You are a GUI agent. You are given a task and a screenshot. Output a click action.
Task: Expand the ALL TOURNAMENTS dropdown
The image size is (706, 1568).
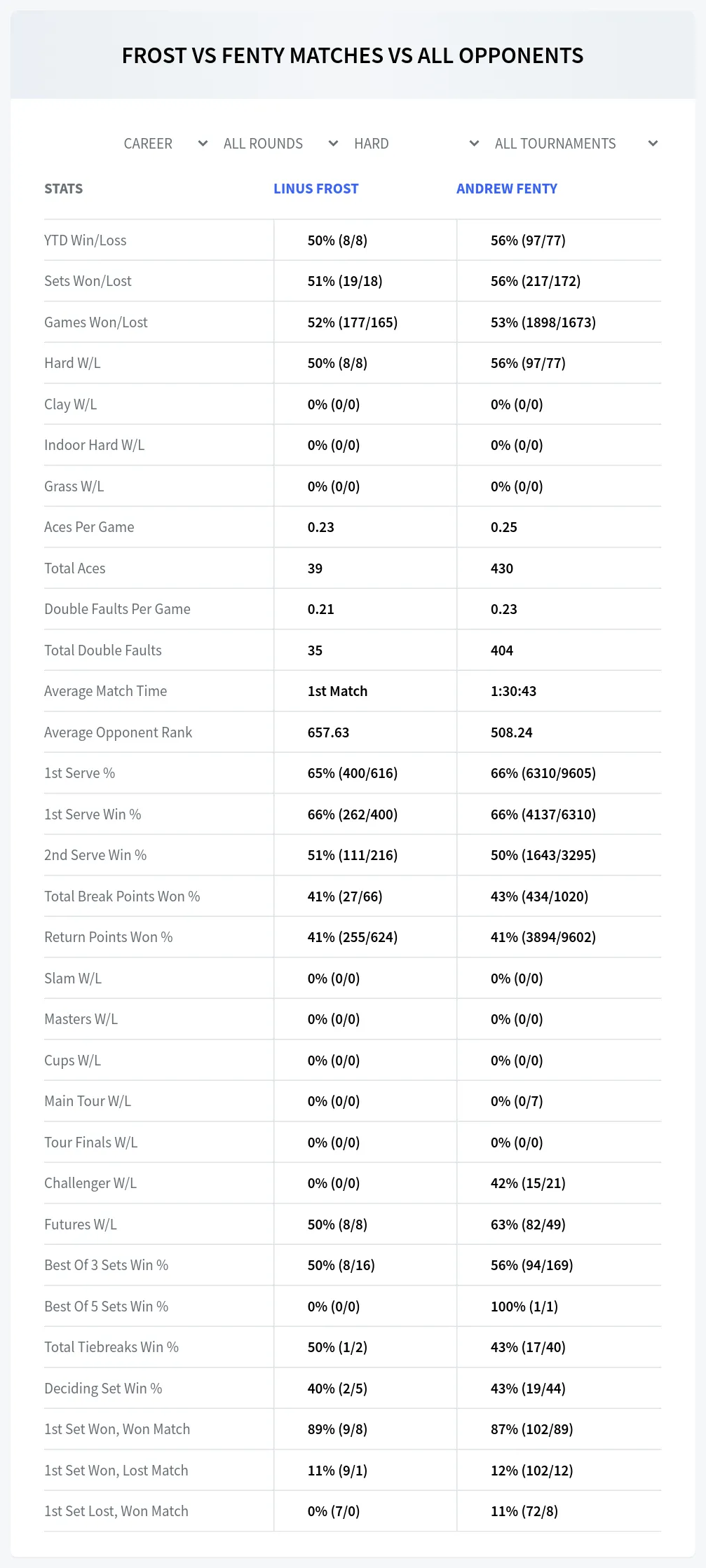click(x=575, y=144)
